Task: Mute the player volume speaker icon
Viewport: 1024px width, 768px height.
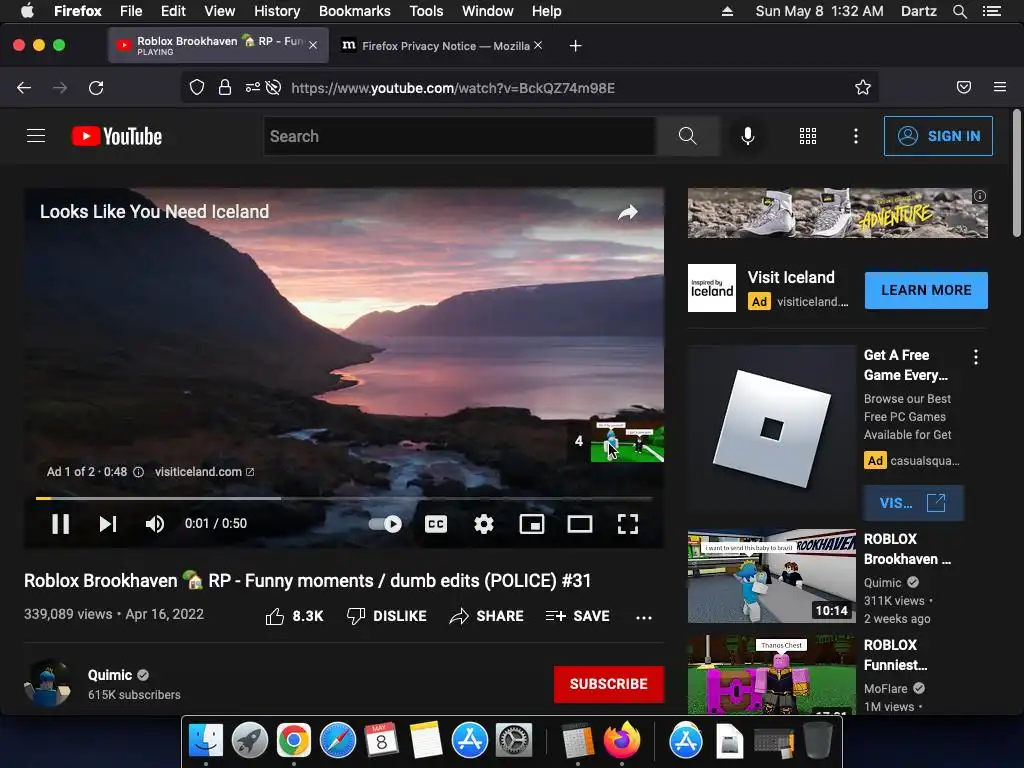Action: point(155,524)
